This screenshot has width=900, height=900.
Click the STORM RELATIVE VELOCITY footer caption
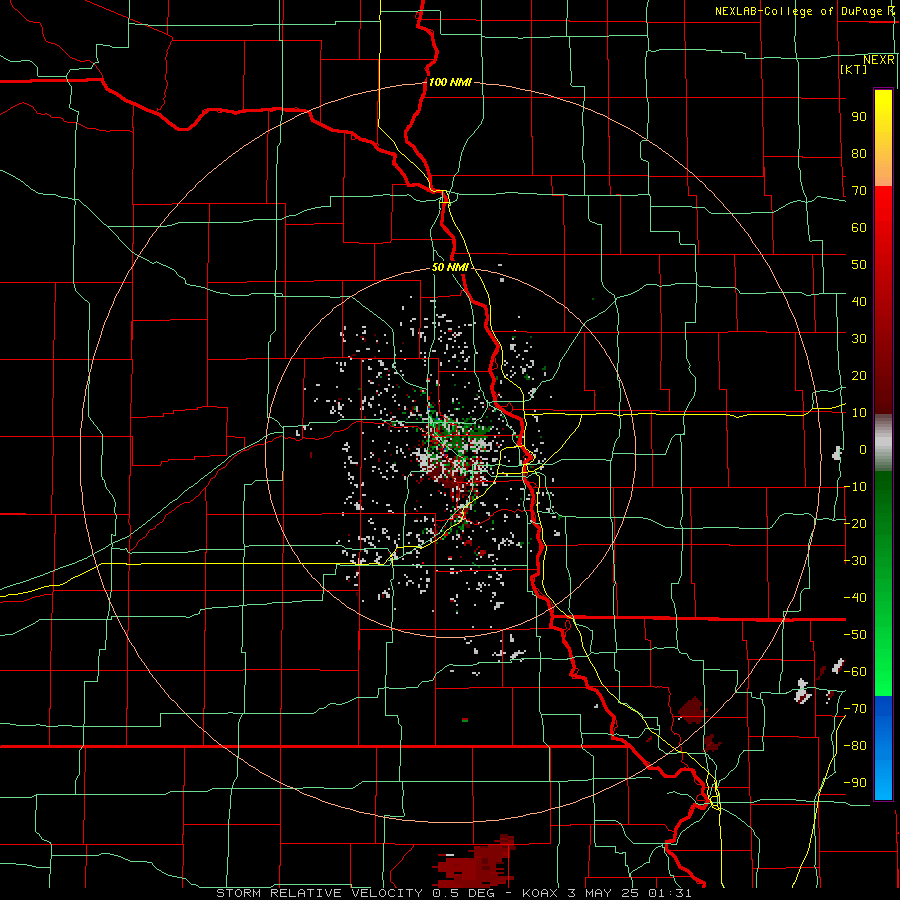pos(453,893)
